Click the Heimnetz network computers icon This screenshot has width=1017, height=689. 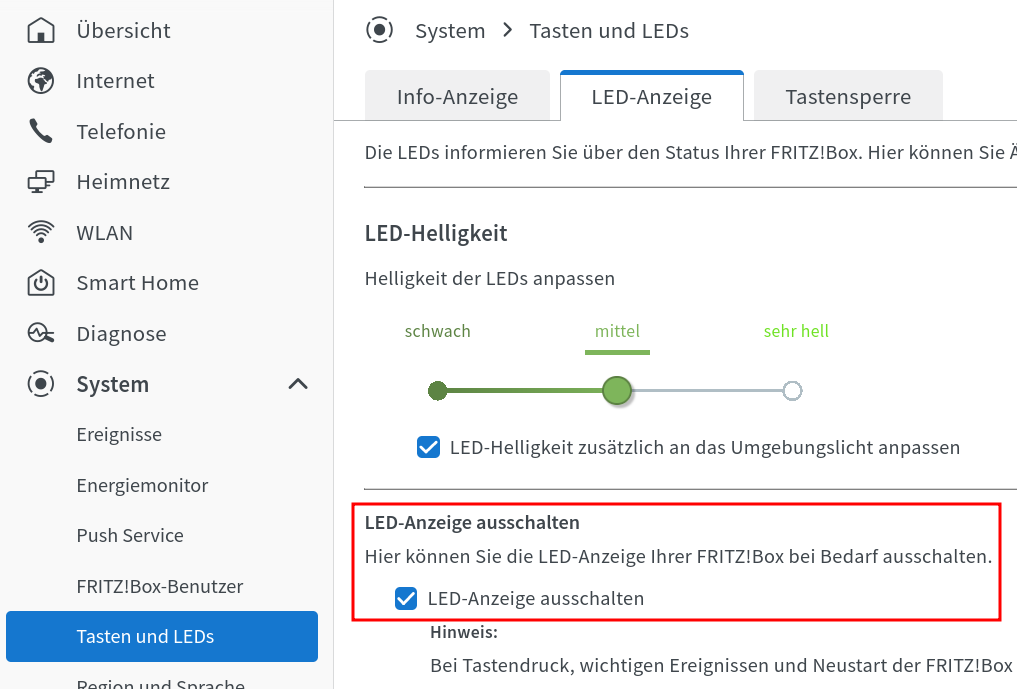pos(41,182)
